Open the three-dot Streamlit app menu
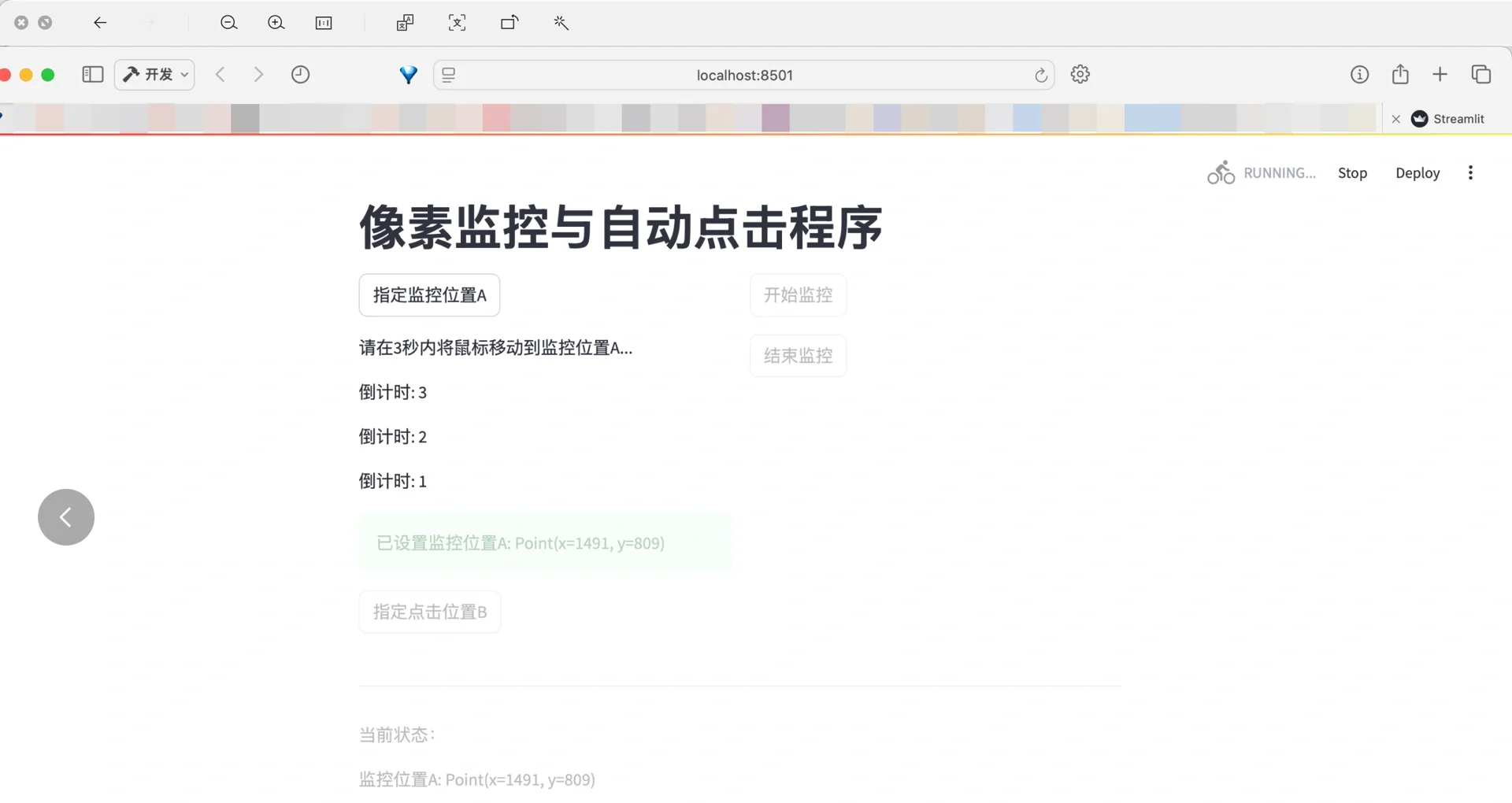 coord(1470,172)
